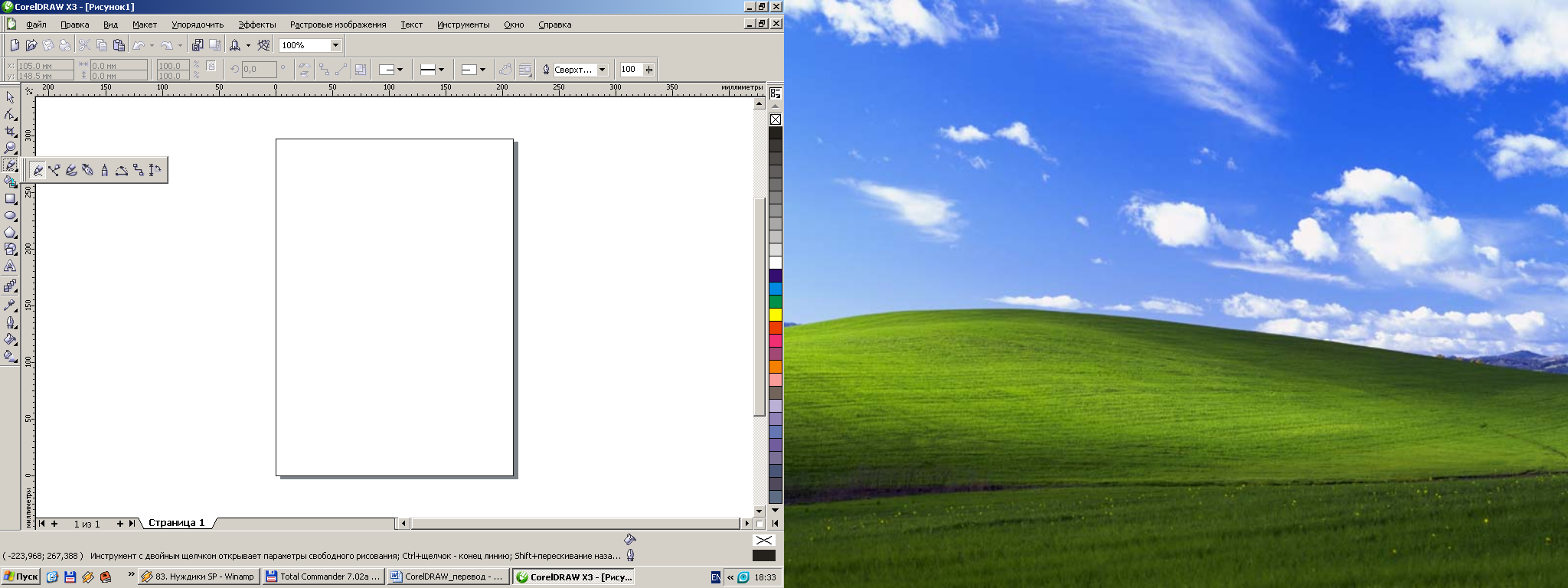The width and height of the screenshot is (1568, 588).
Task: Choose Dimension tool in curve flyout
Action: 155,170
